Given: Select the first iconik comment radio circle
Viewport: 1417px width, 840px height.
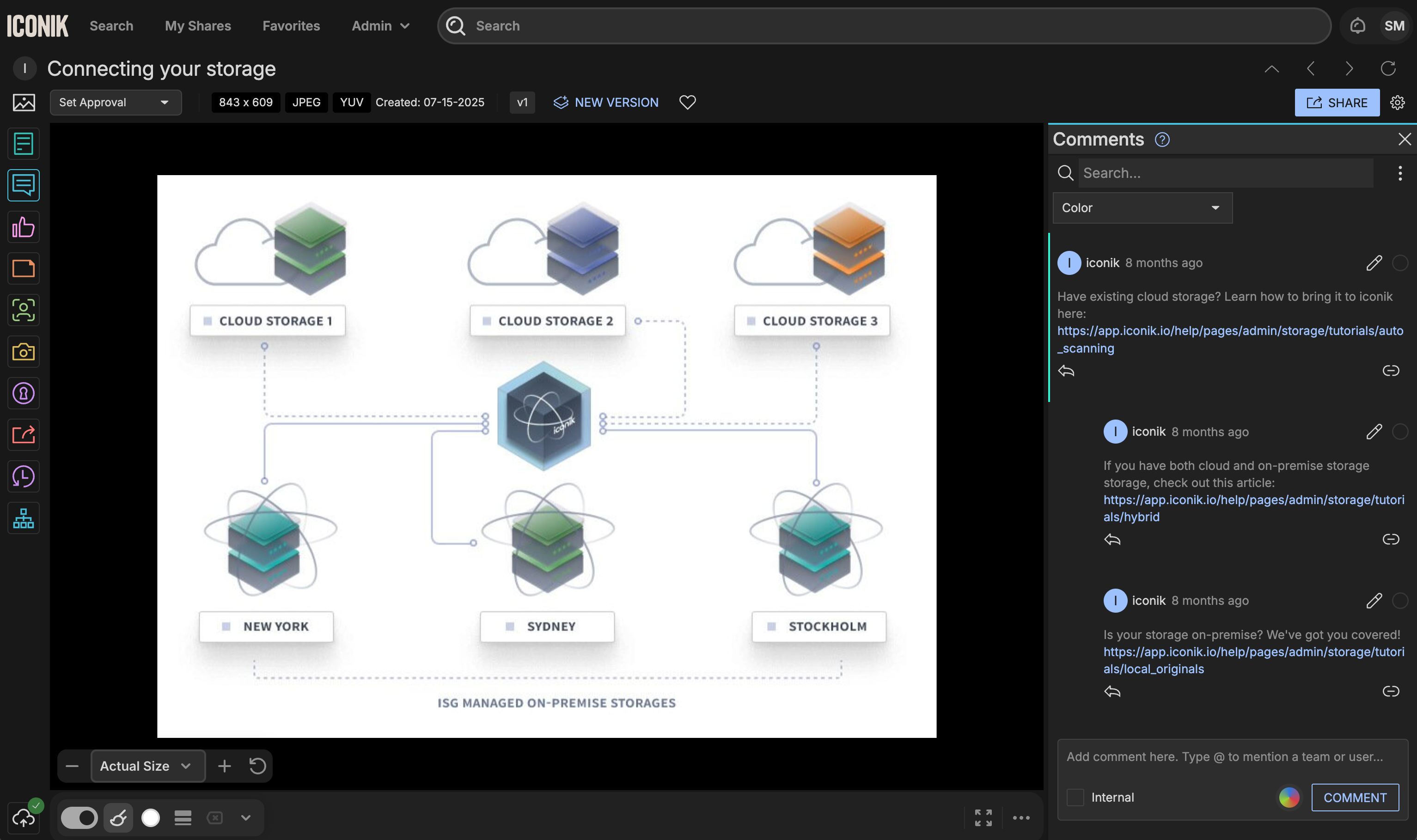Looking at the screenshot, I should (1399, 262).
